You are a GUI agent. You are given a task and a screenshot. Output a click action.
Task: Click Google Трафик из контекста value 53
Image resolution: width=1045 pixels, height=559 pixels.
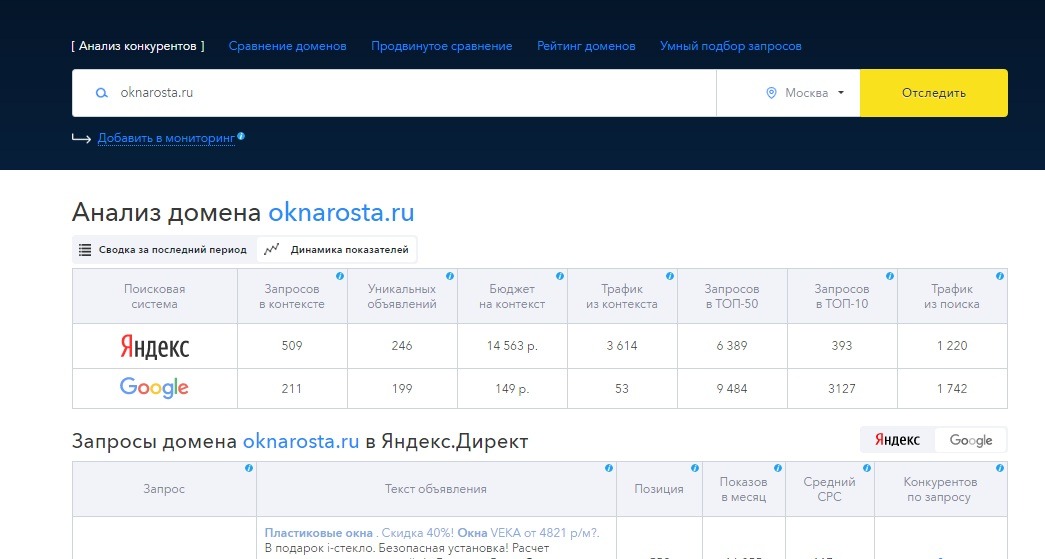pos(622,388)
